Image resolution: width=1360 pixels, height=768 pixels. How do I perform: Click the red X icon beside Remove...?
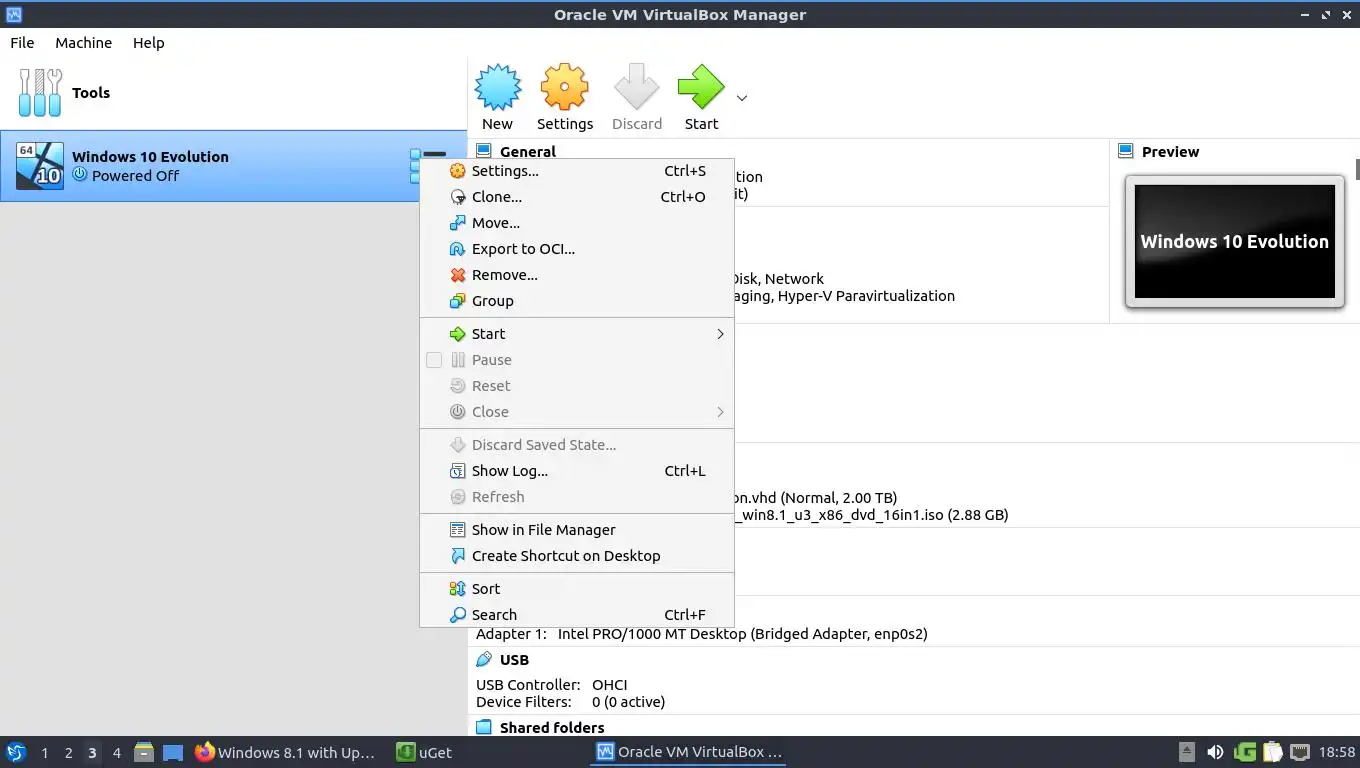[457, 275]
